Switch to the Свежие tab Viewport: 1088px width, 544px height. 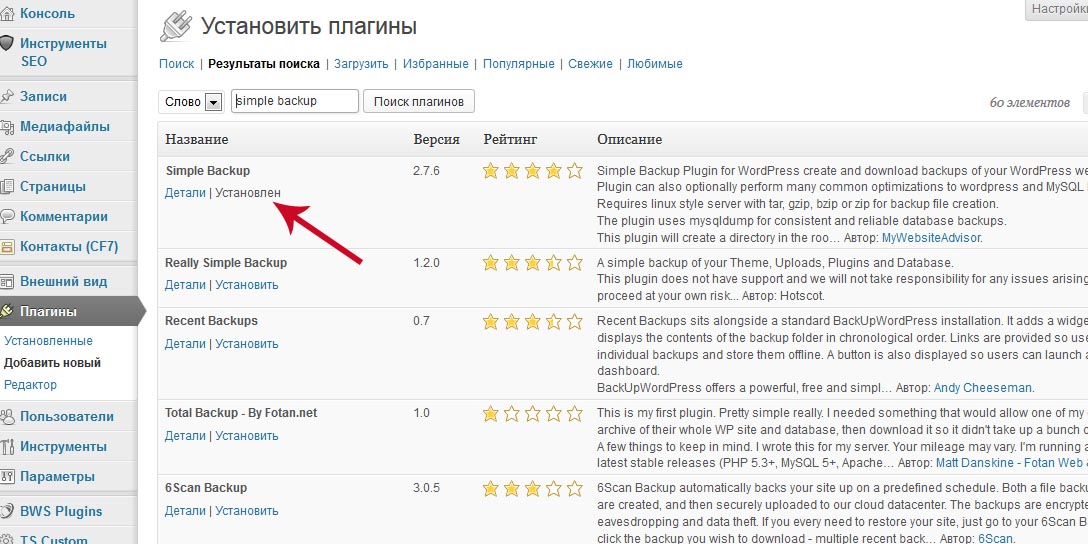click(x=590, y=63)
